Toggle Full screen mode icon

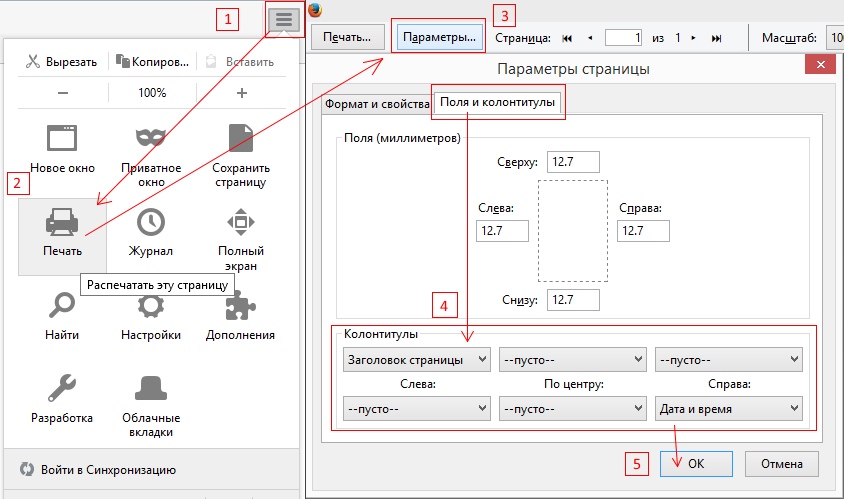point(241,222)
